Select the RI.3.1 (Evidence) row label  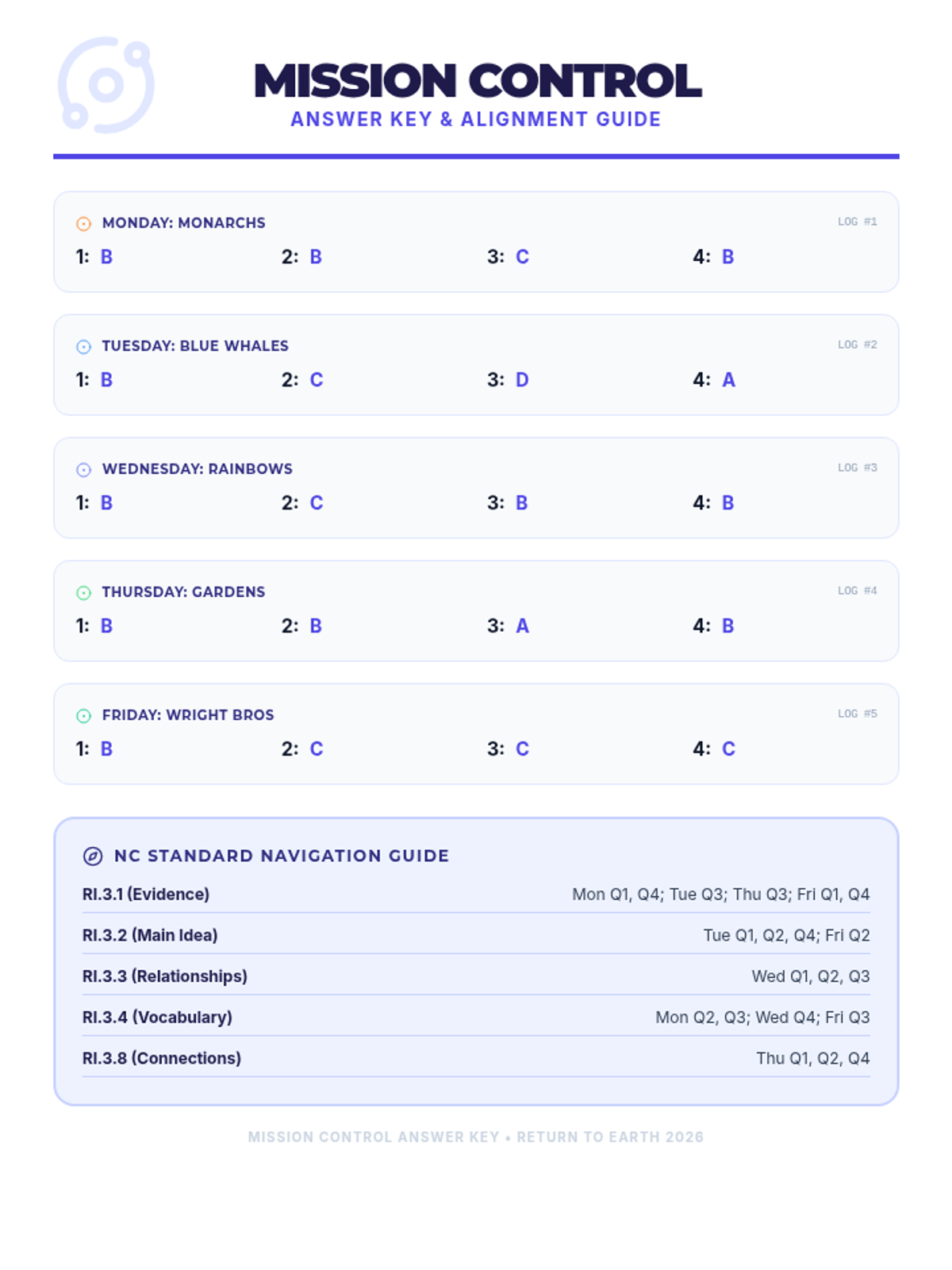[146, 894]
